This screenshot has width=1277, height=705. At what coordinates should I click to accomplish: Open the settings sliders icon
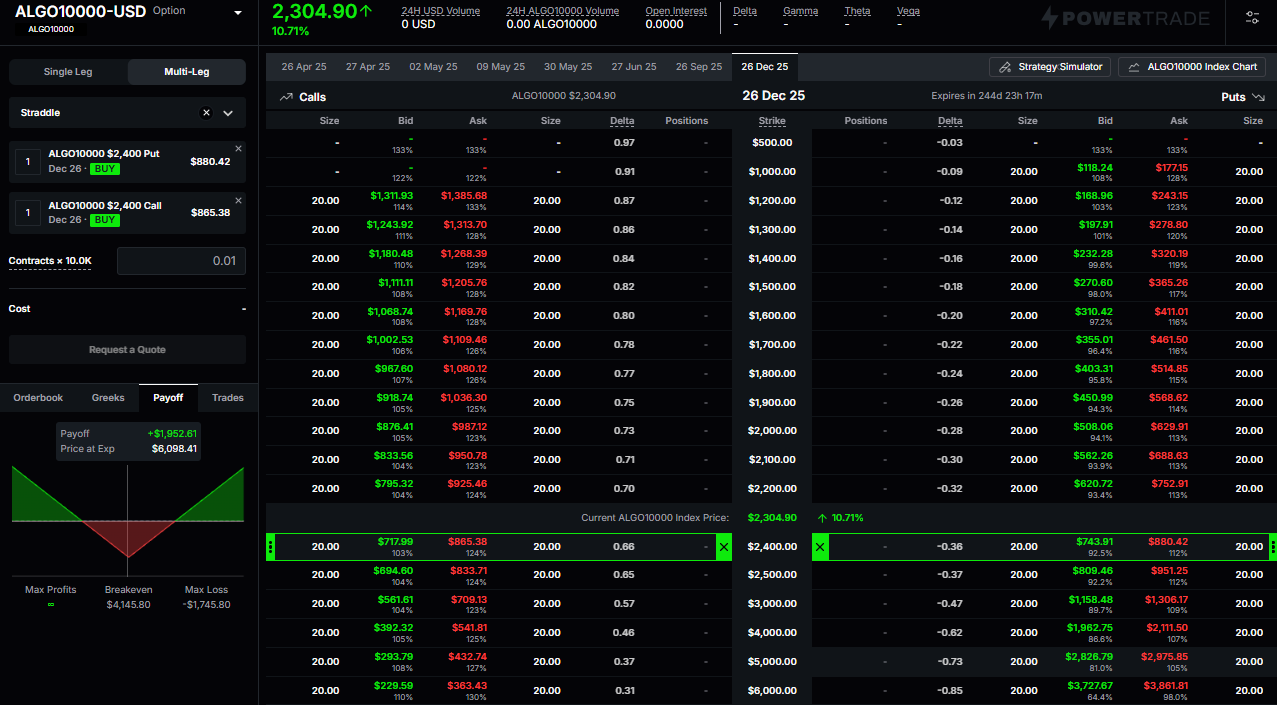tap(1252, 18)
